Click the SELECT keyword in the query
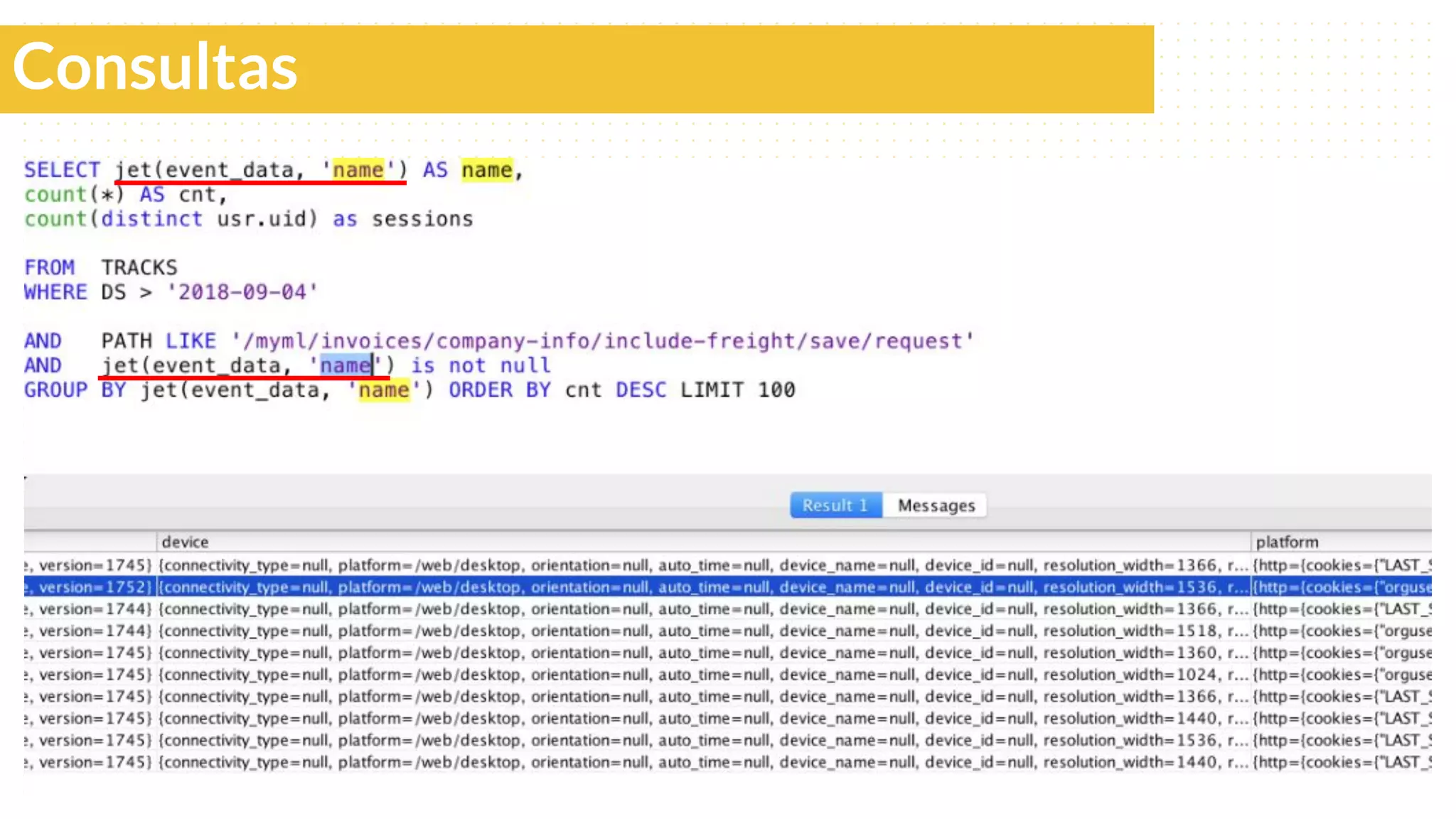This screenshot has width=1456, height=819. [x=62, y=170]
